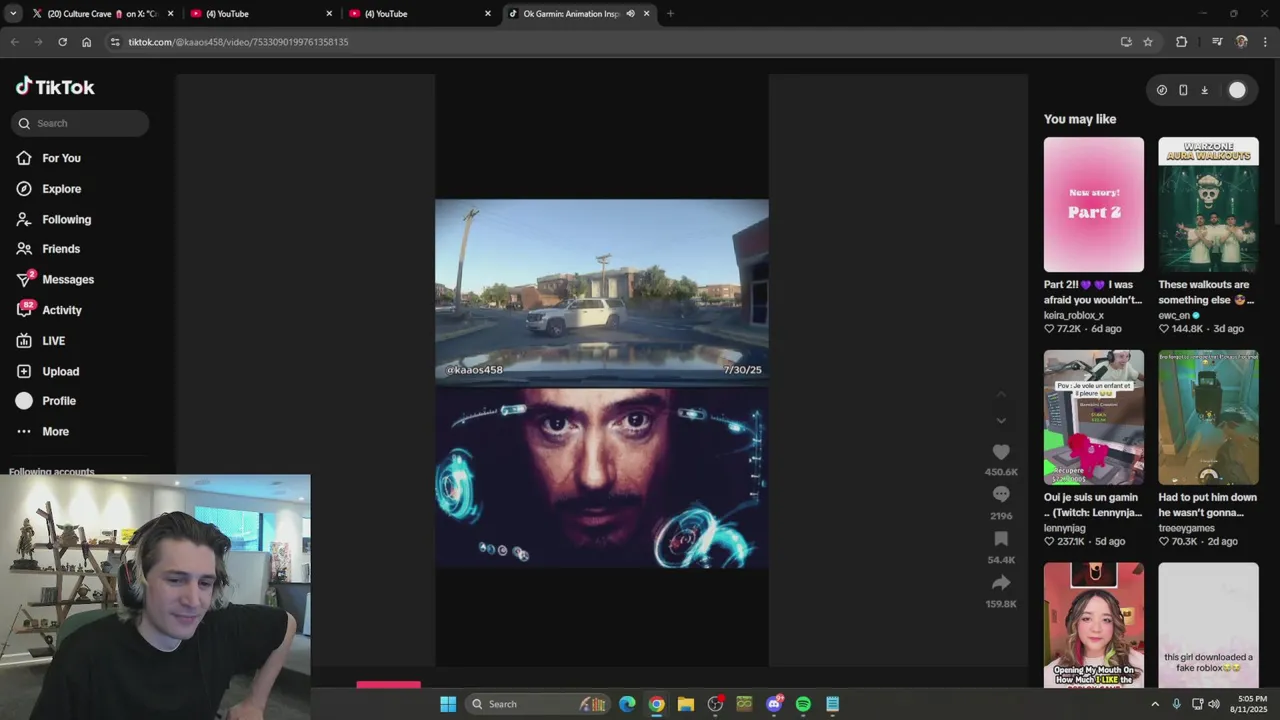Open the 'New story! Part 2' video thumbnail
This screenshot has height=720, width=1280.
[x=1094, y=205]
